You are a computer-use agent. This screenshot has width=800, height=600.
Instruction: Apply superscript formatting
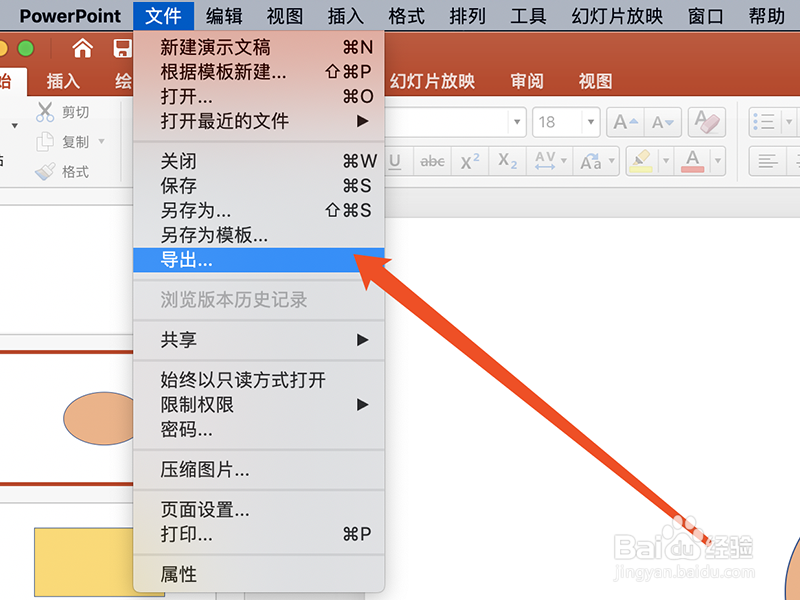click(x=470, y=161)
